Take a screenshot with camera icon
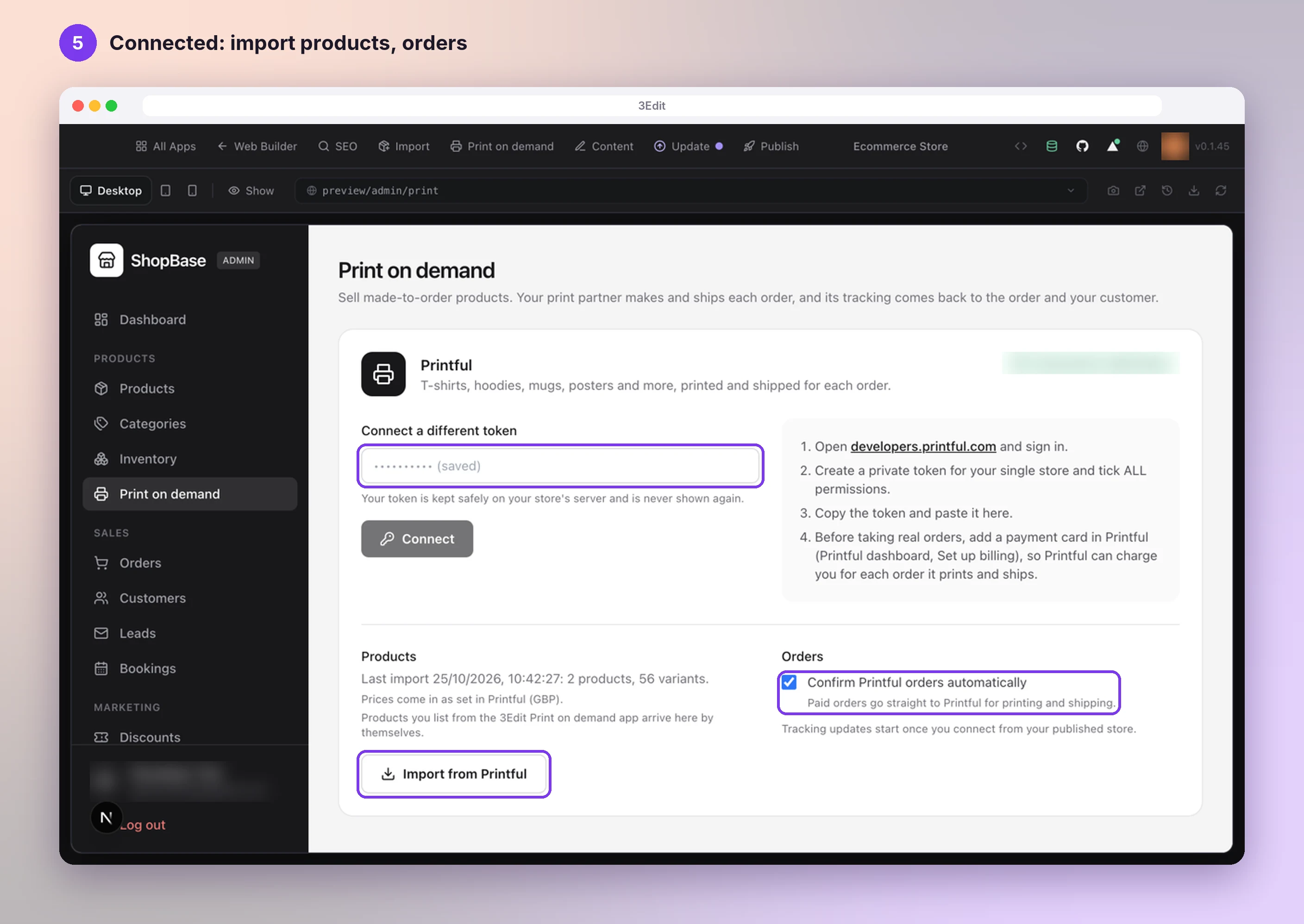 1113,191
